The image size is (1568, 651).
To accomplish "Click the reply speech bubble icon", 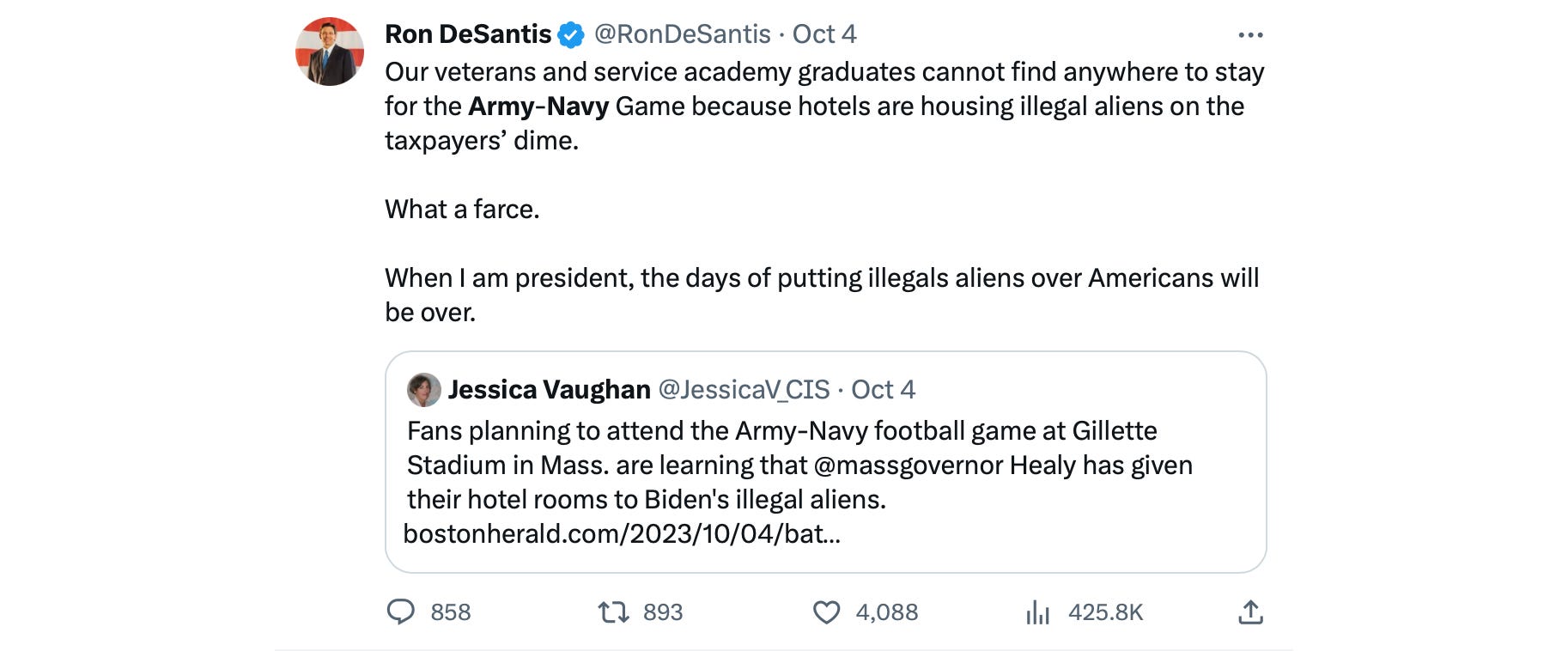I will tap(400, 611).
